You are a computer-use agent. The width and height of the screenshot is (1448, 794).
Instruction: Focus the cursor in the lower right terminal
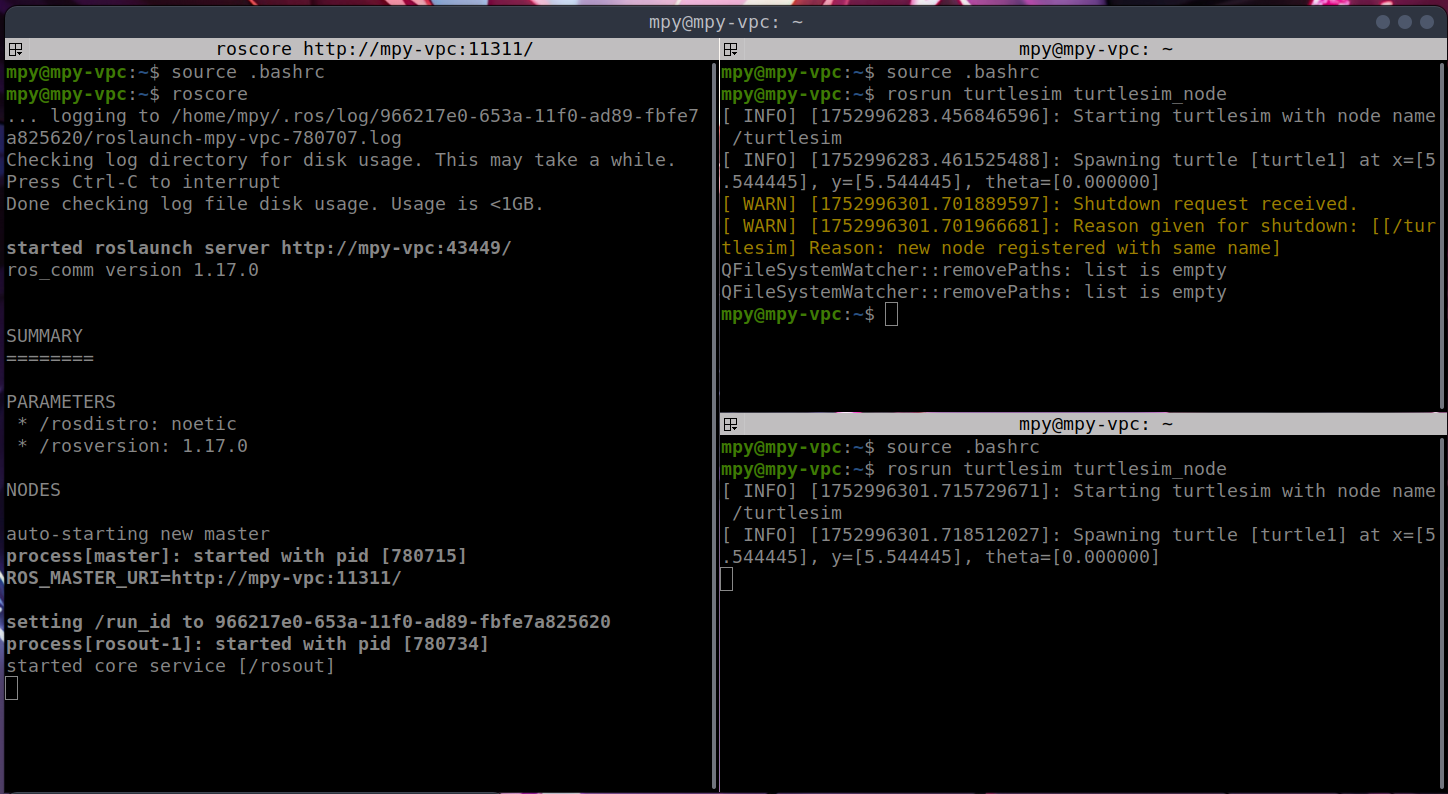(x=727, y=579)
